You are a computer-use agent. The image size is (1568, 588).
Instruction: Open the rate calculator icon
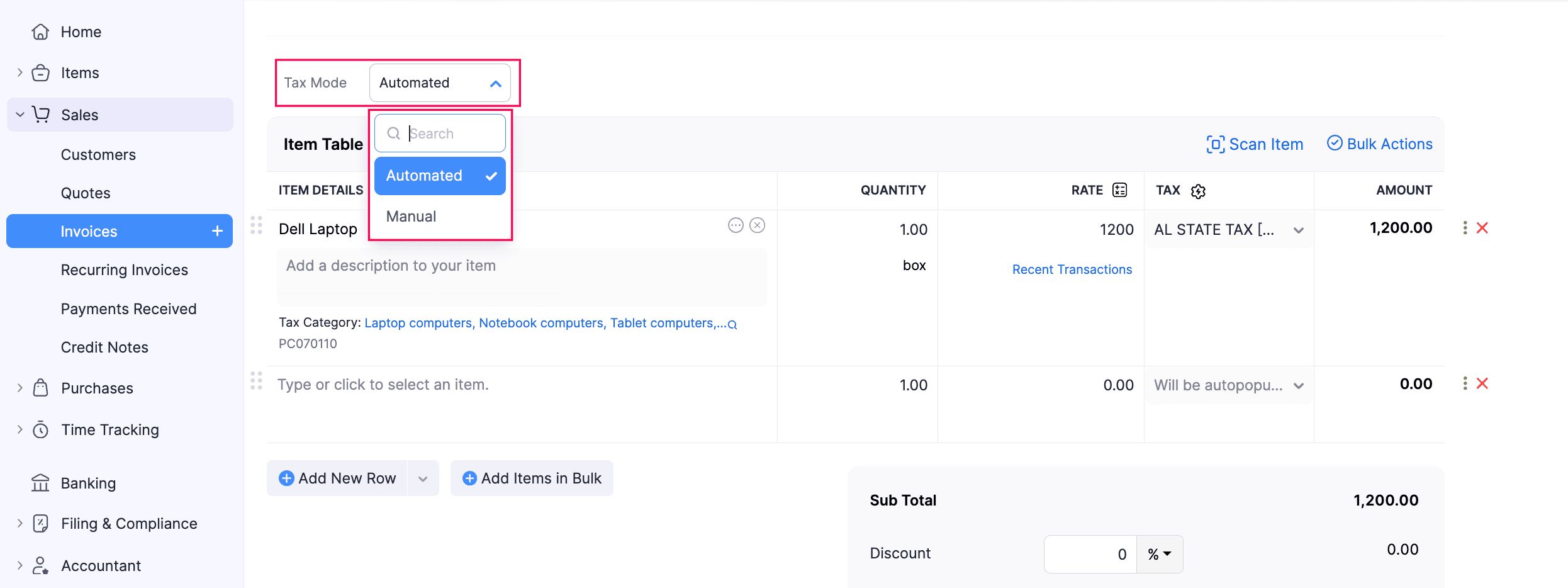(1119, 190)
